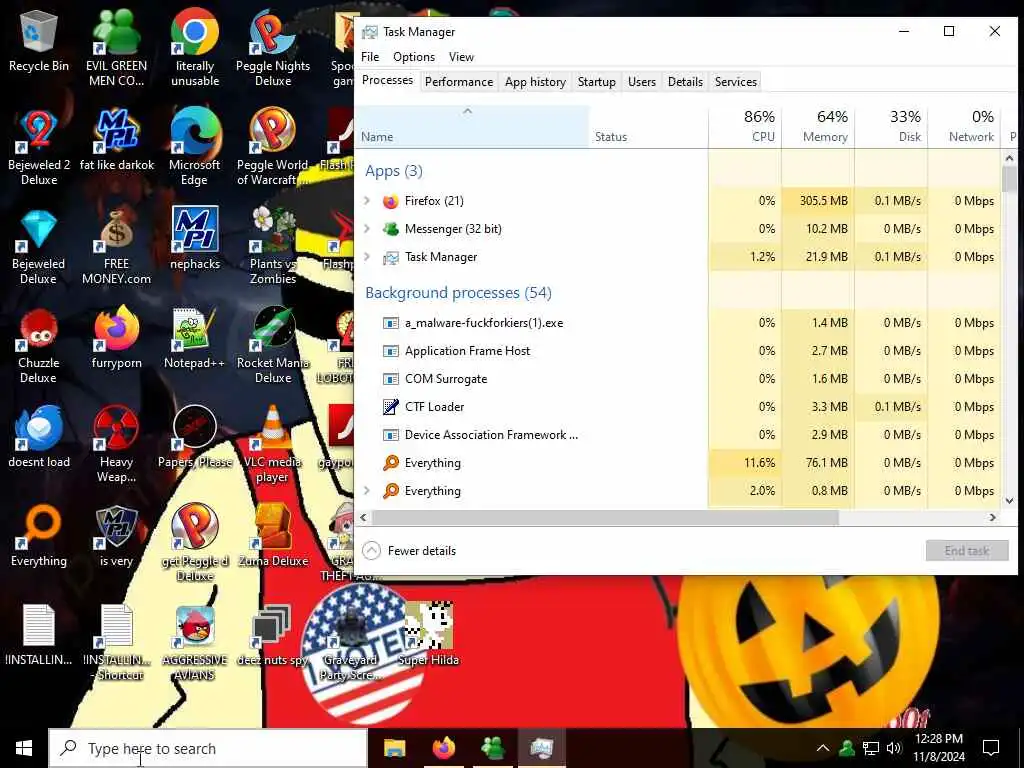
Task: Select the Chrome icon labeled literally unusable
Action: tap(195, 47)
